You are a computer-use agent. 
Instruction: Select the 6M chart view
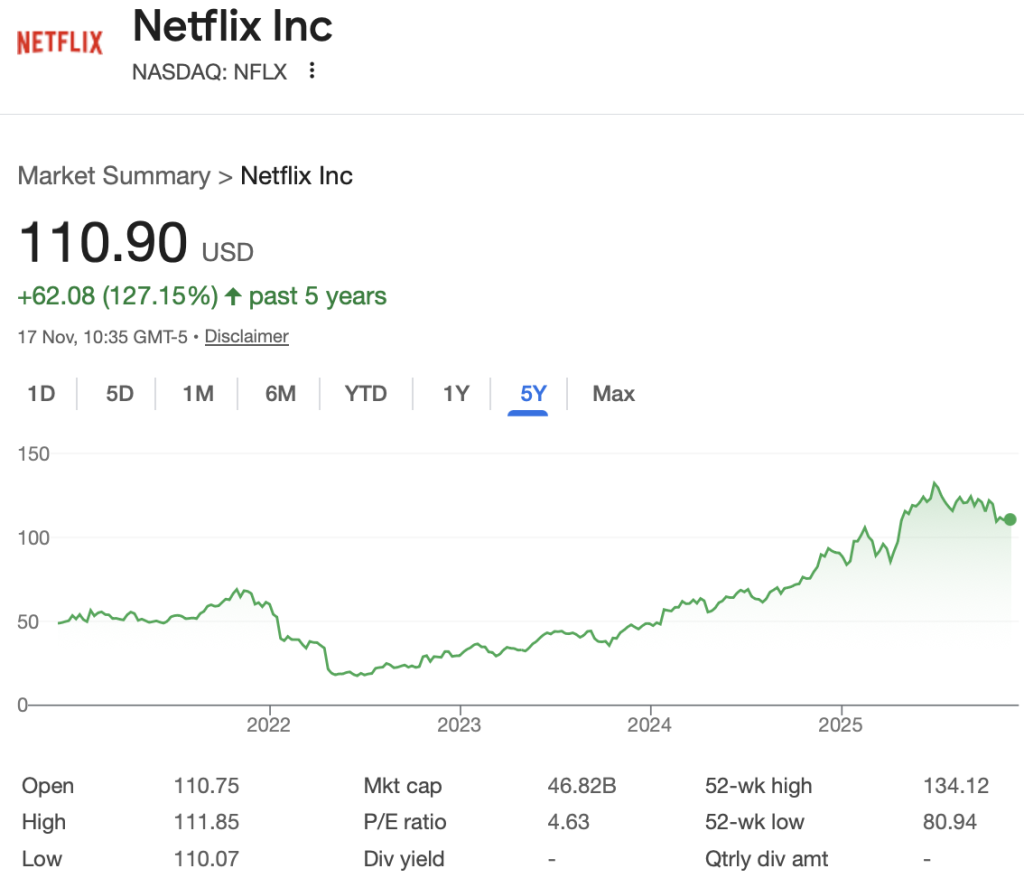pyautogui.click(x=280, y=393)
